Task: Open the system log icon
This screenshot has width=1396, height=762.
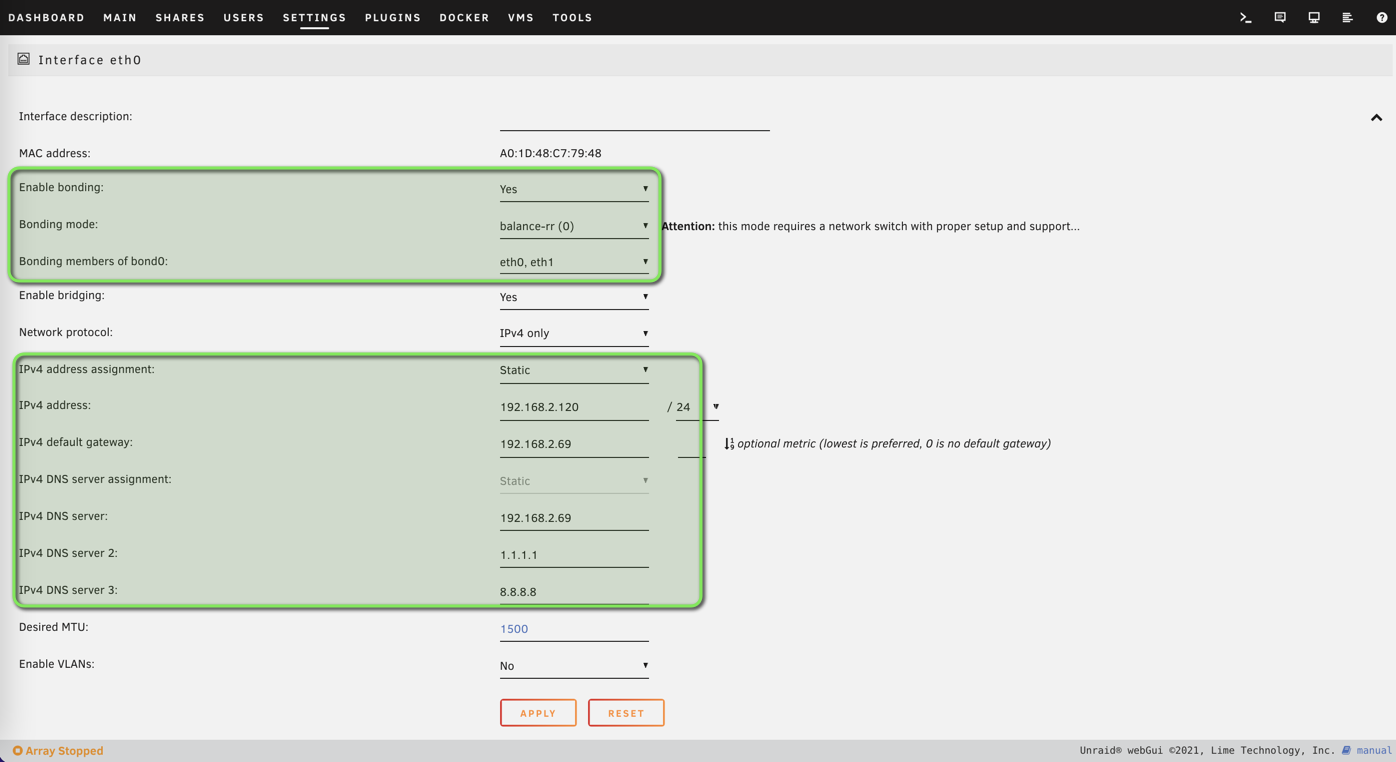Action: (1347, 18)
